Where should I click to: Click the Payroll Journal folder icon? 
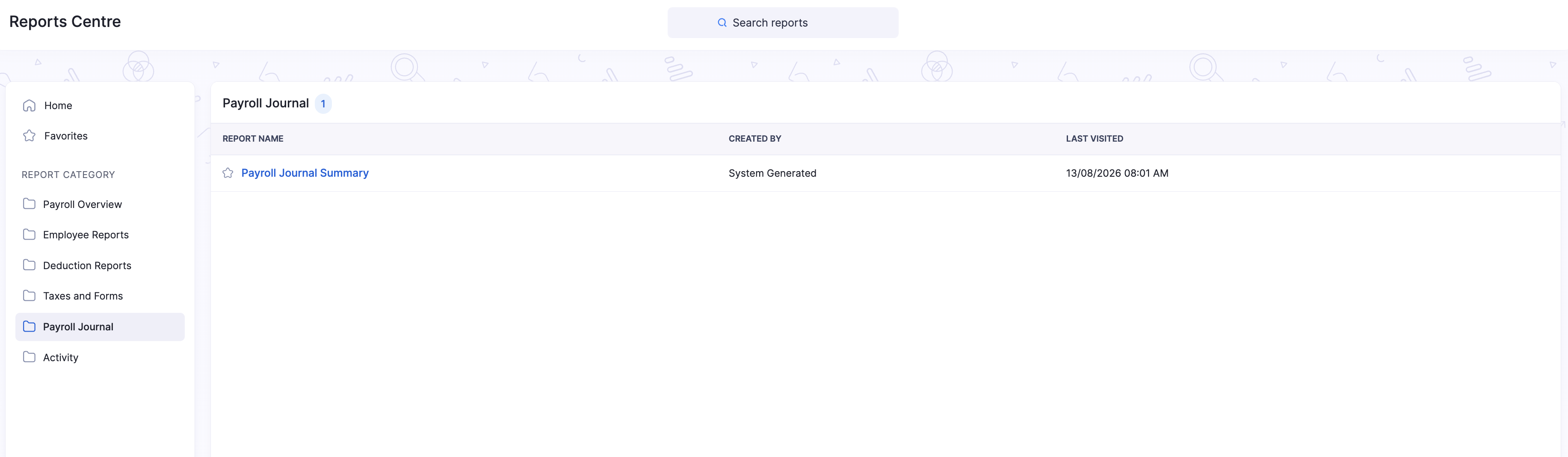click(29, 326)
